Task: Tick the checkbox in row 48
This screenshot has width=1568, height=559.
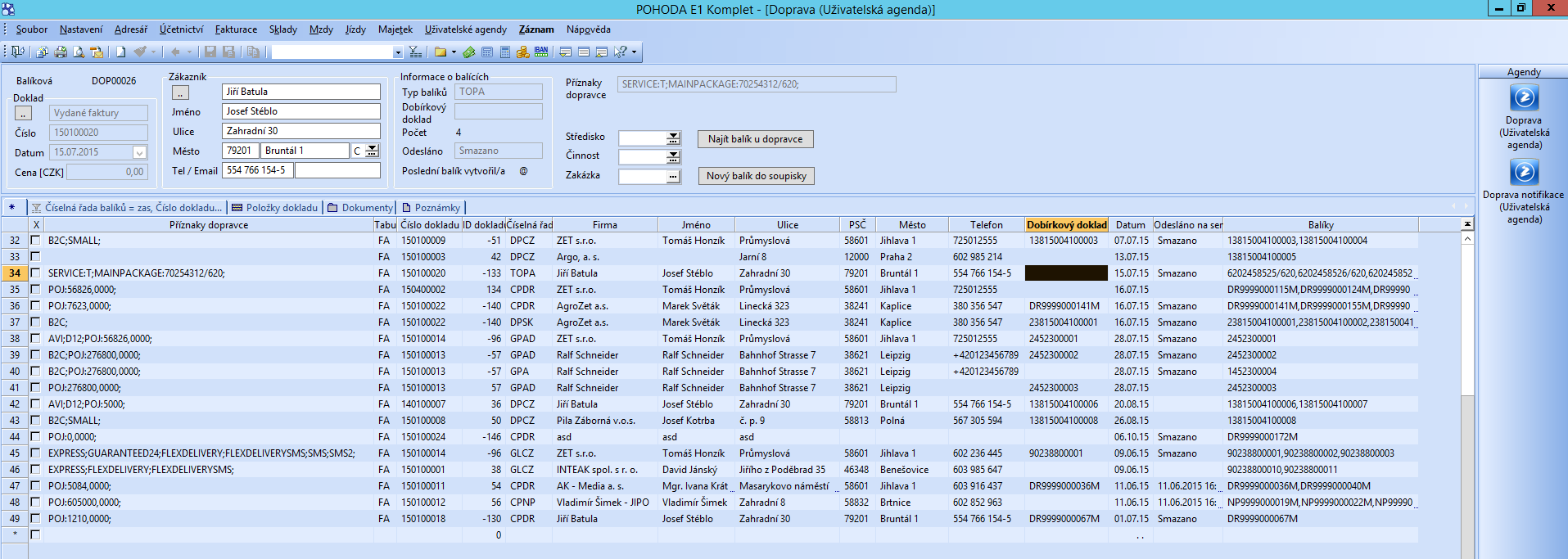Action: pyautogui.click(x=35, y=503)
